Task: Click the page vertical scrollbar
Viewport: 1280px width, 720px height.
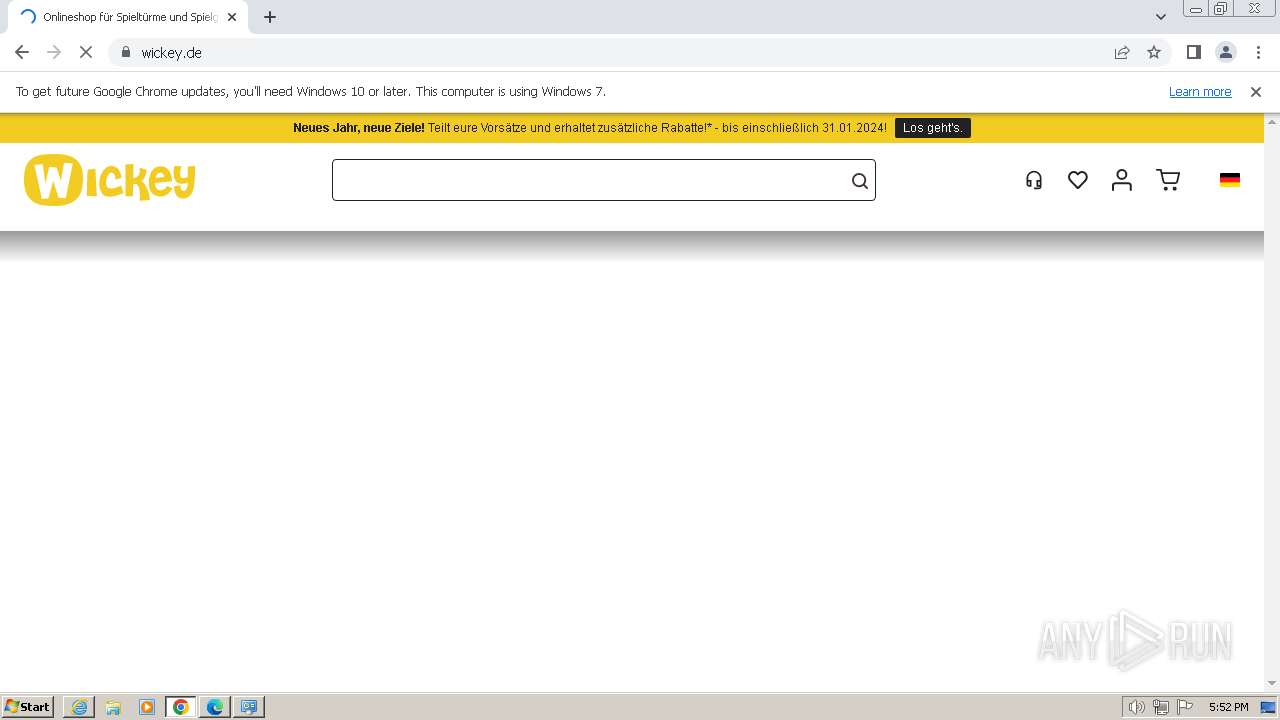Action: 1272,403
